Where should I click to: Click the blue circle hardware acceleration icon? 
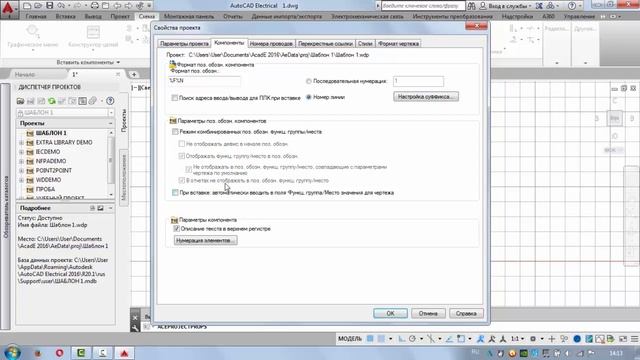point(577,339)
